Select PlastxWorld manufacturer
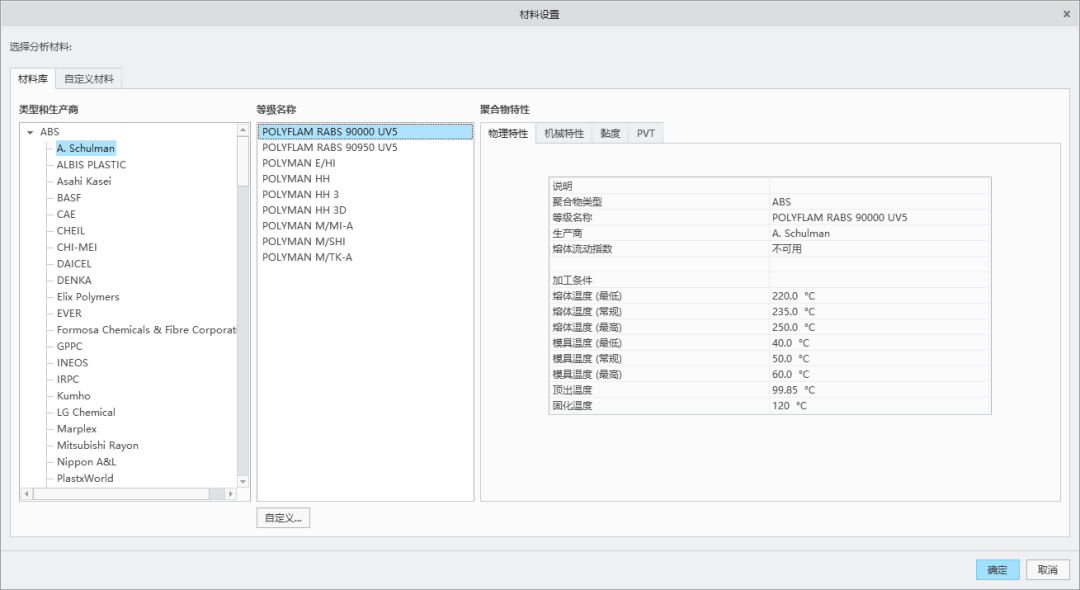Image resolution: width=1080 pixels, height=590 pixels. tap(85, 478)
